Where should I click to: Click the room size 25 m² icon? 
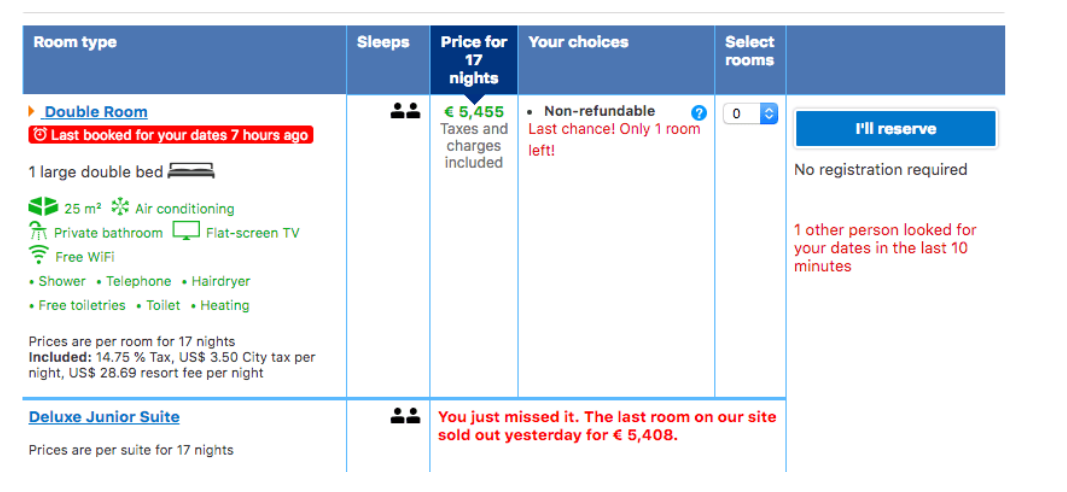tap(43, 208)
